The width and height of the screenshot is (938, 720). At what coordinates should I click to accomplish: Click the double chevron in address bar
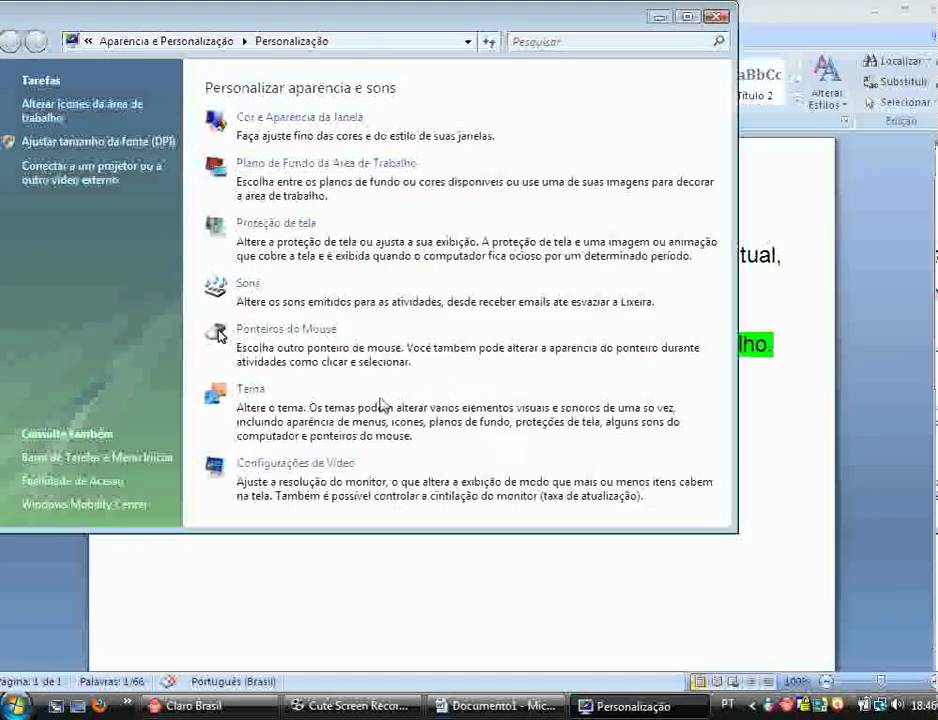(89, 41)
